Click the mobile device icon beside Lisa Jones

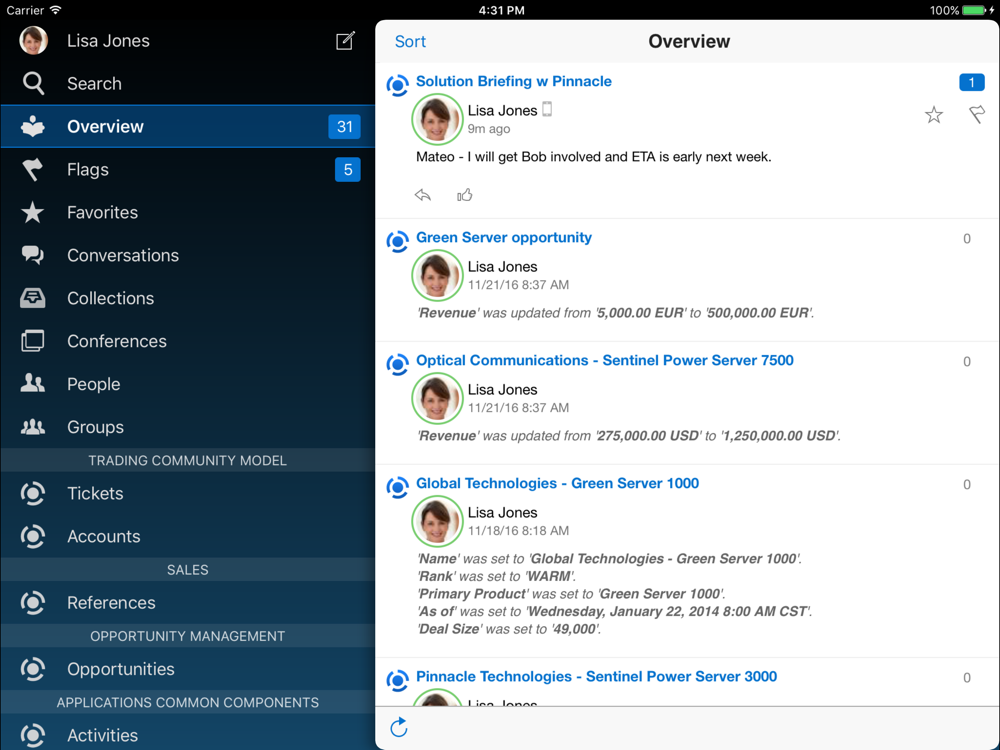click(547, 110)
